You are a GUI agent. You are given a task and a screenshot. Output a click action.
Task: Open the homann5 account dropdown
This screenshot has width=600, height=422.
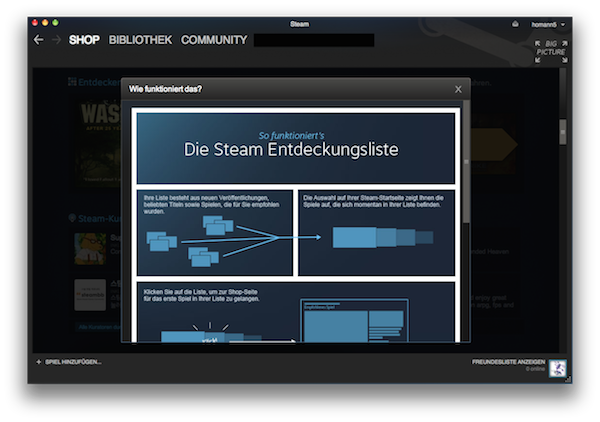click(548, 24)
